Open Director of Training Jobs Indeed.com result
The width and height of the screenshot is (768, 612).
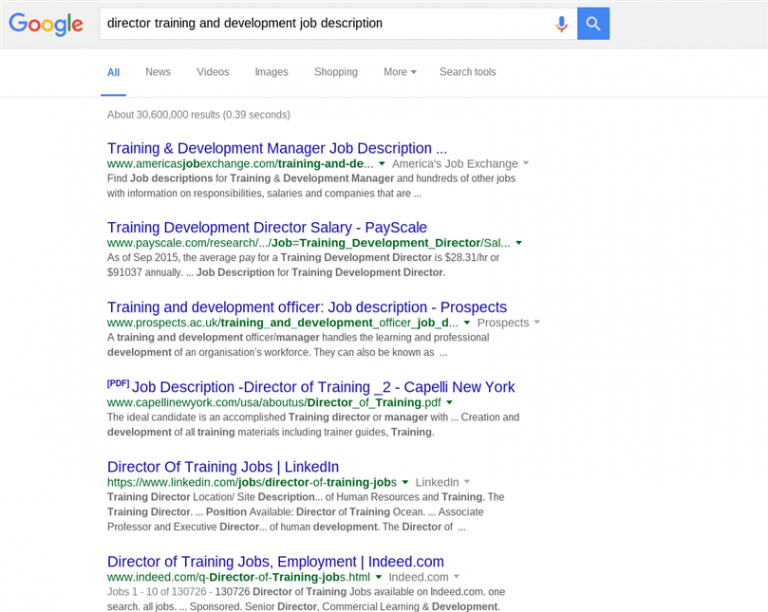pos(275,562)
